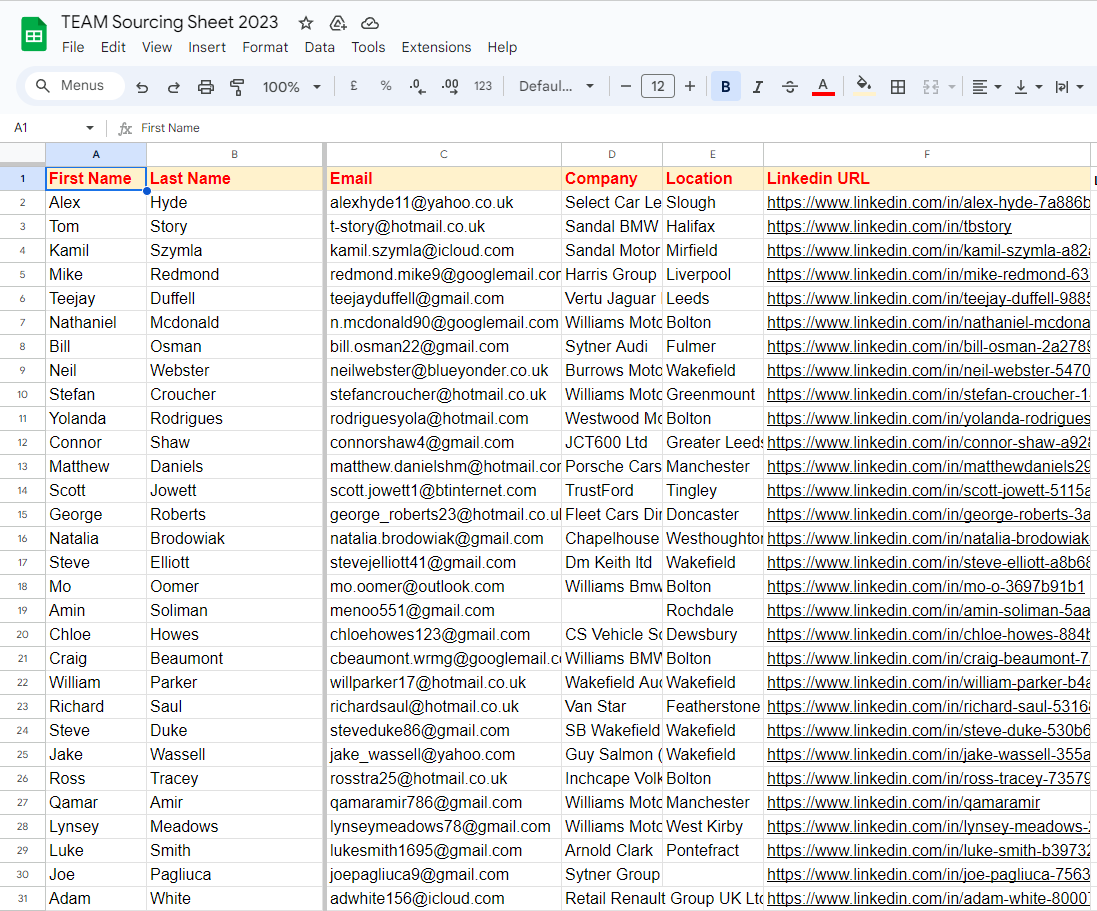
Task: Click the document title TEAM Sourcing Sheet 2023
Action: click(169, 22)
